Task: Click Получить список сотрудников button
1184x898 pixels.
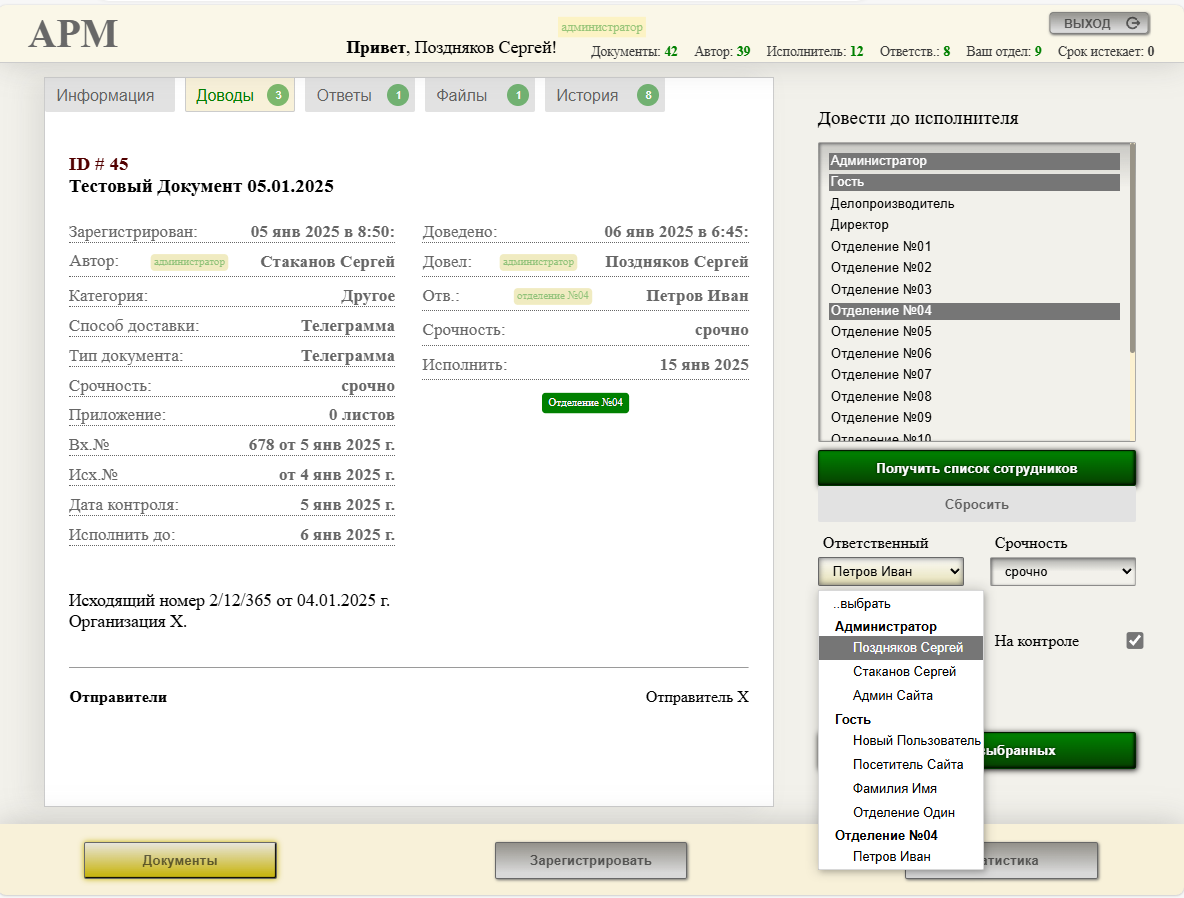Action: pos(976,468)
